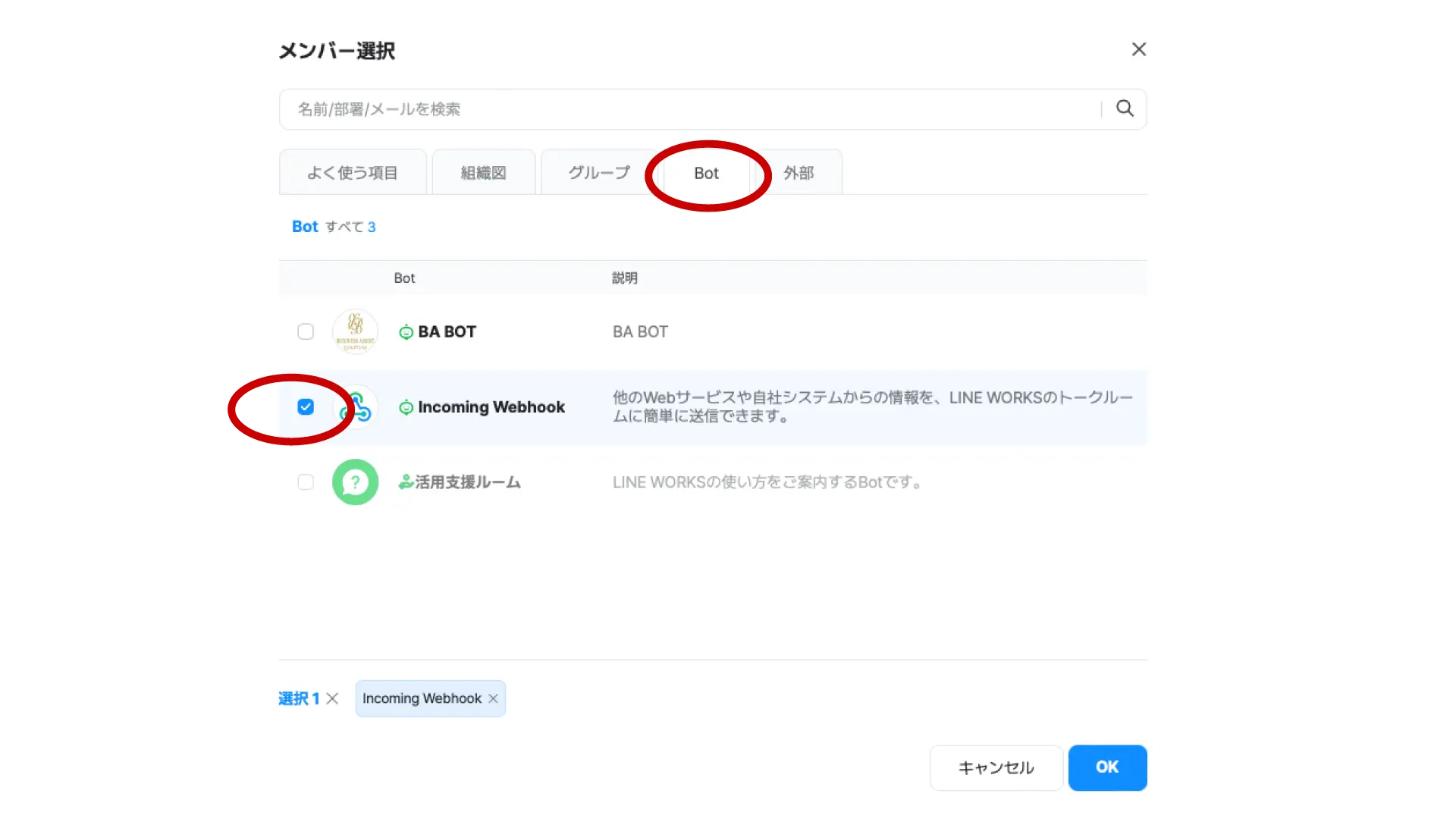Clear all selections with X beside 選択 1
This screenshot has height=819, width=1456.
(x=332, y=698)
